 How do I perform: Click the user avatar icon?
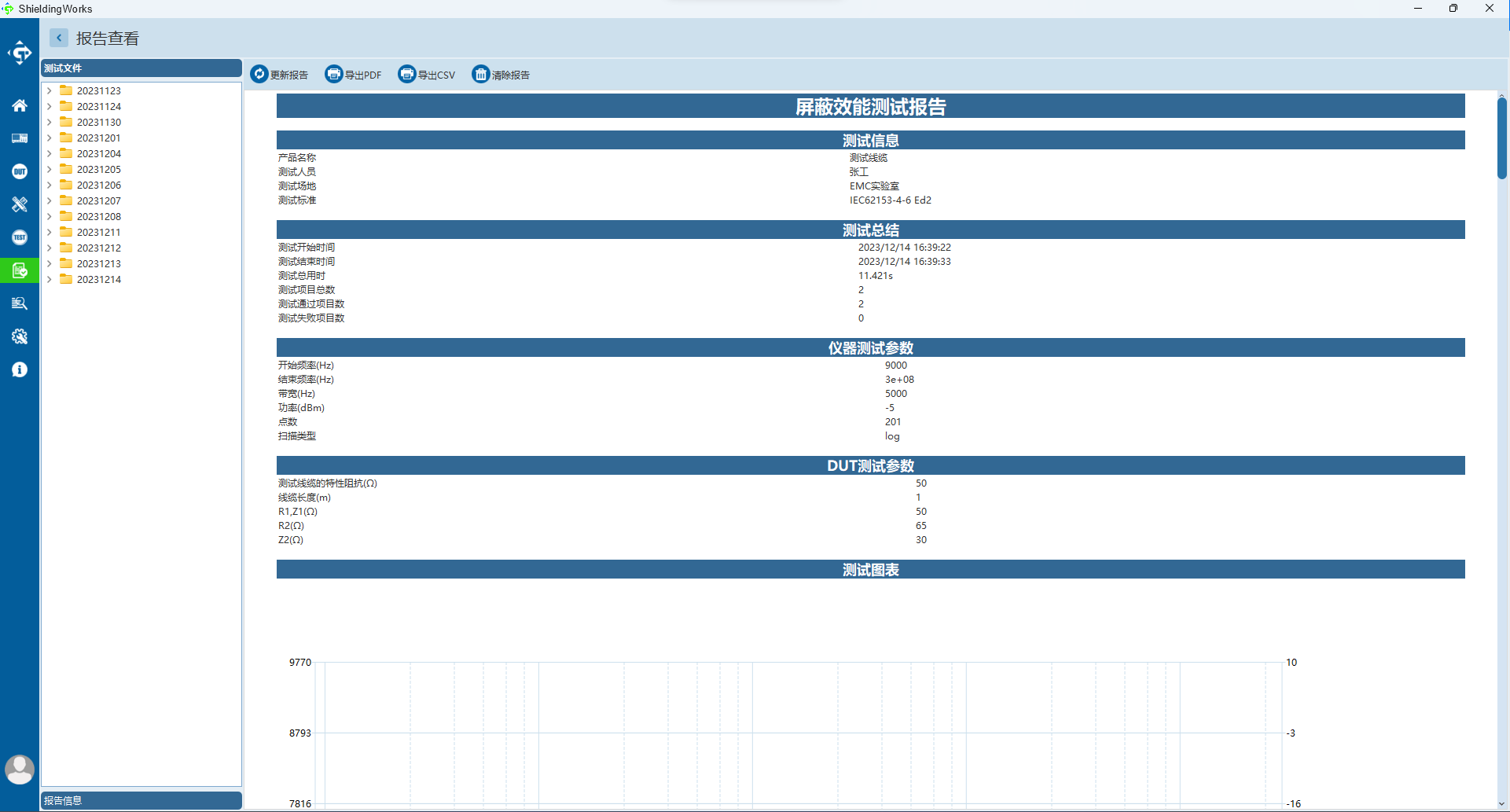(20, 770)
